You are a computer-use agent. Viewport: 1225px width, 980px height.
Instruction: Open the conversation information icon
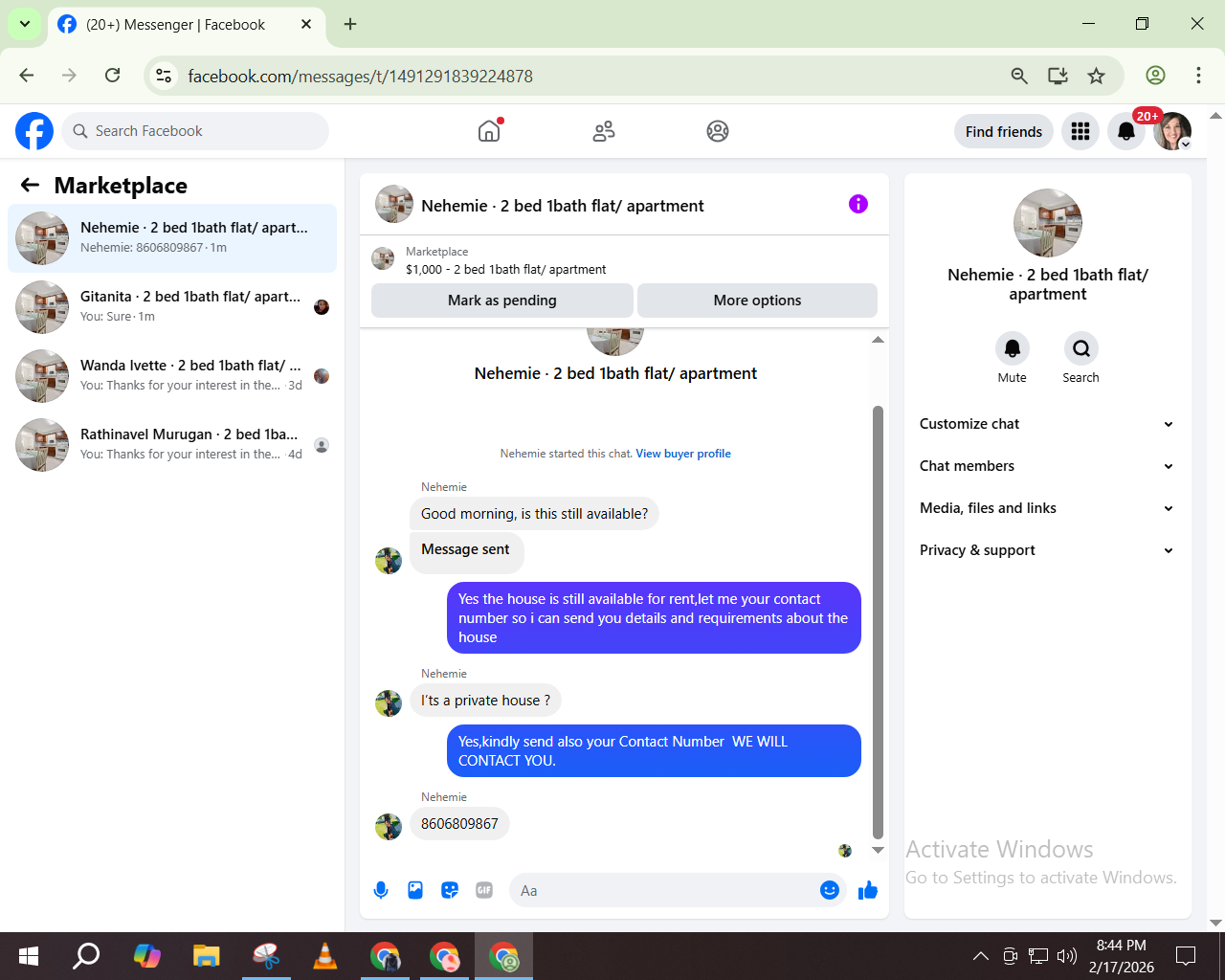[858, 204]
